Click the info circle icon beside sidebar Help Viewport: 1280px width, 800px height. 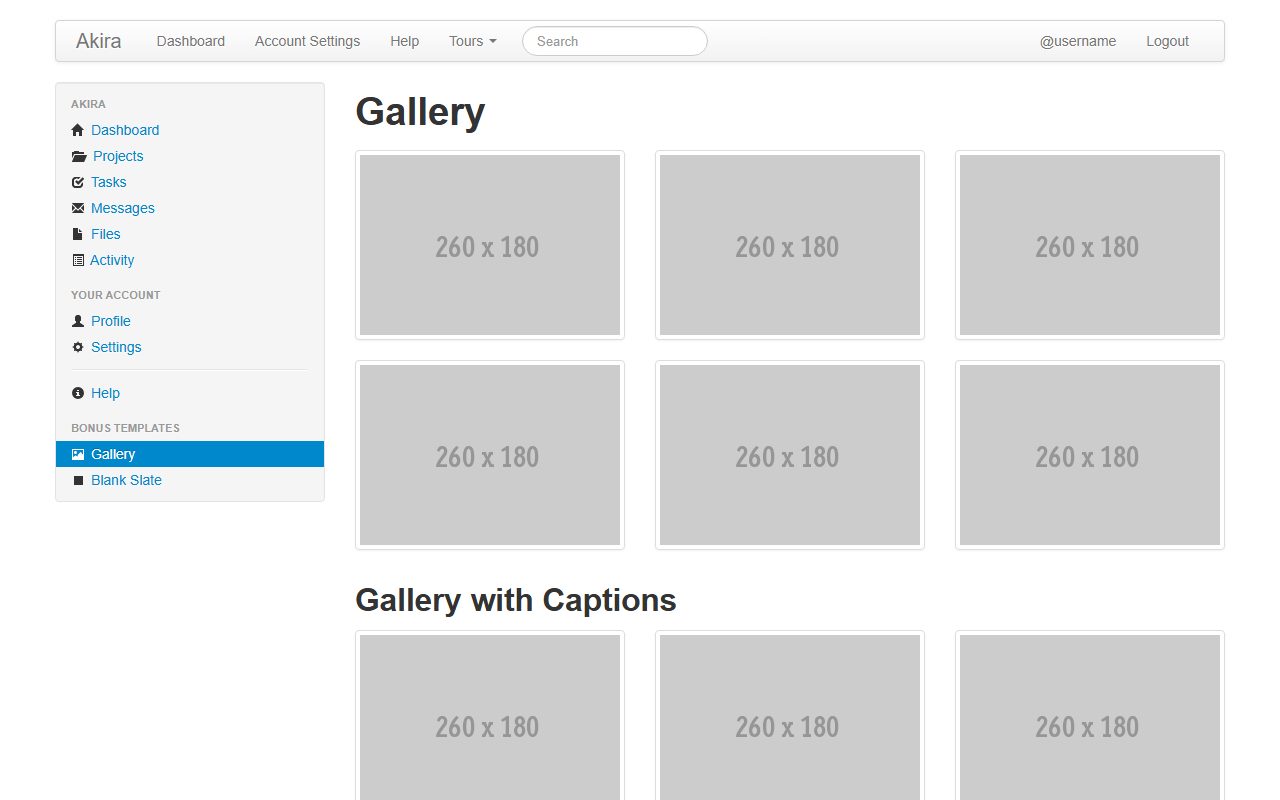(78, 393)
